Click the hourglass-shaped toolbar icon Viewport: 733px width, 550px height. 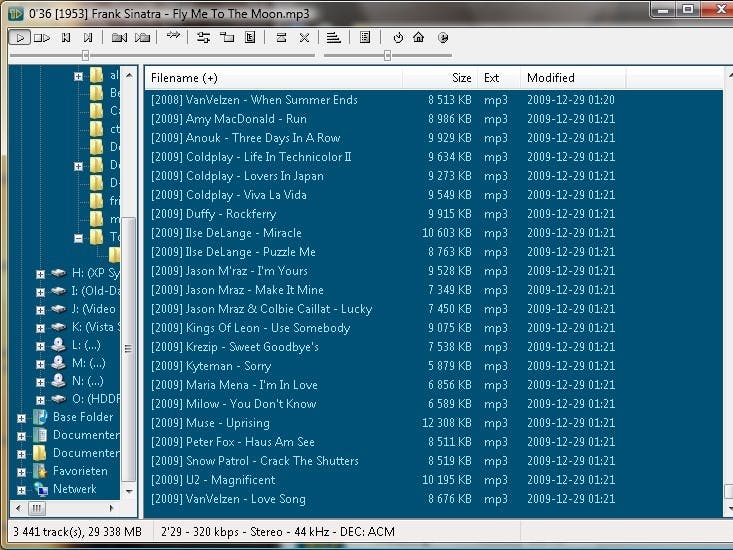(281, 37)
